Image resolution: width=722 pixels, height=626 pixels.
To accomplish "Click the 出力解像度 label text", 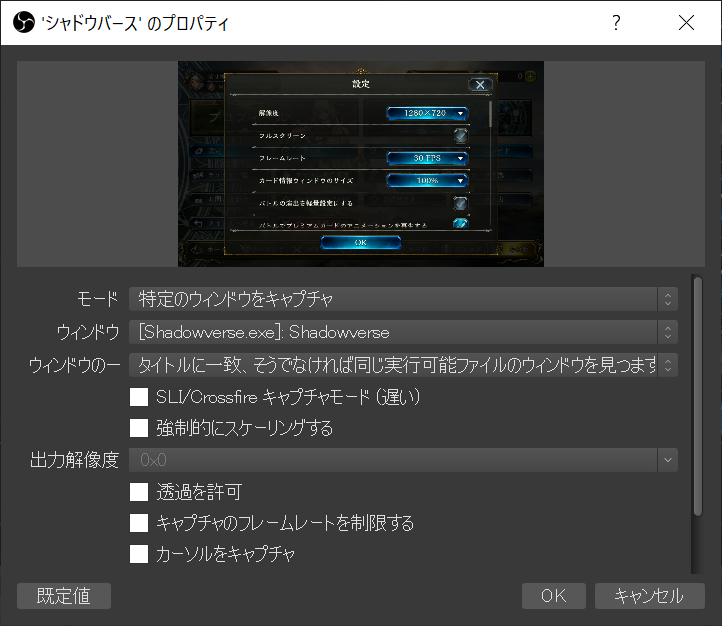I will (x=74, y=460).
